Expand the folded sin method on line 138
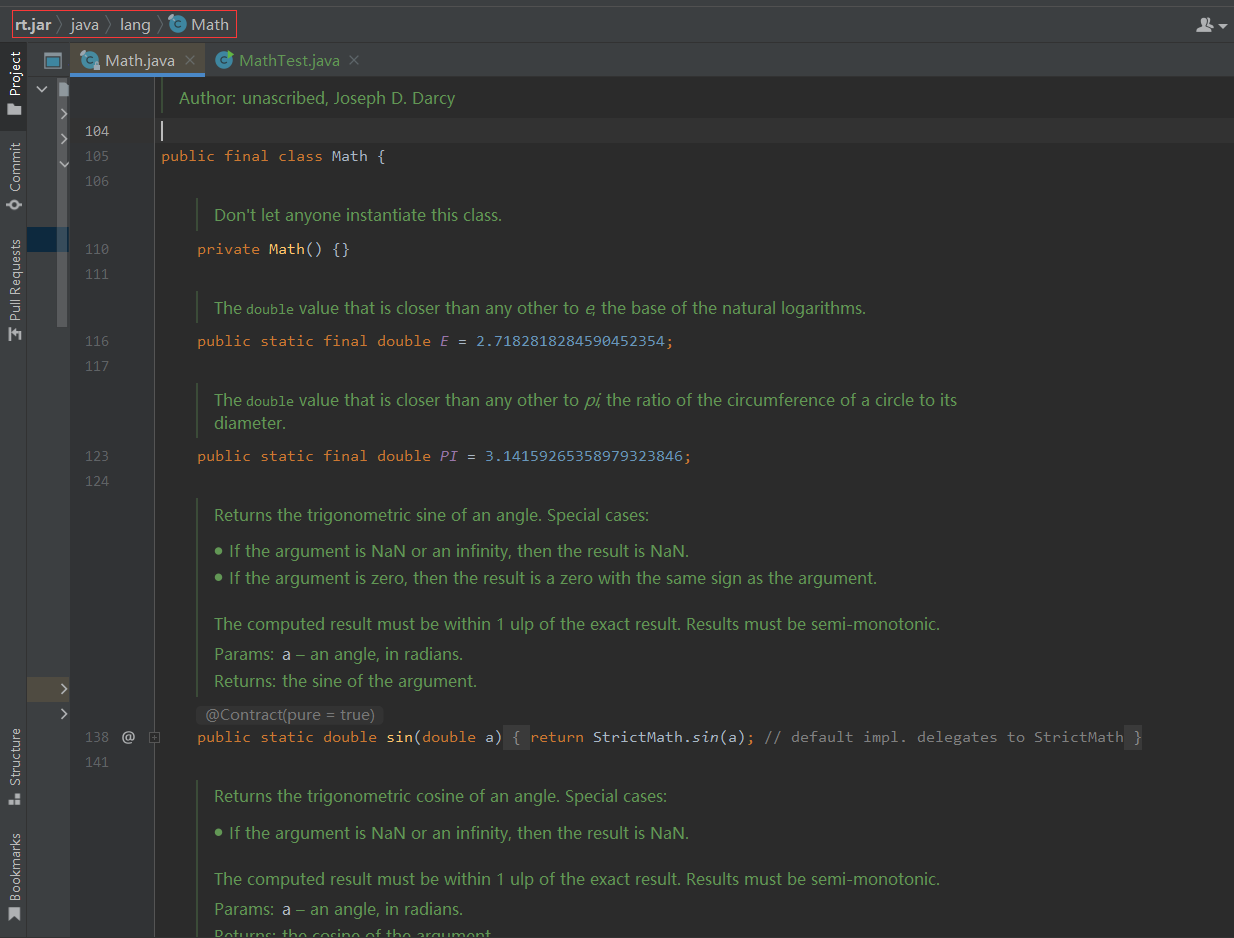Viewport: 1234px width, 938px height. [155, 737]
